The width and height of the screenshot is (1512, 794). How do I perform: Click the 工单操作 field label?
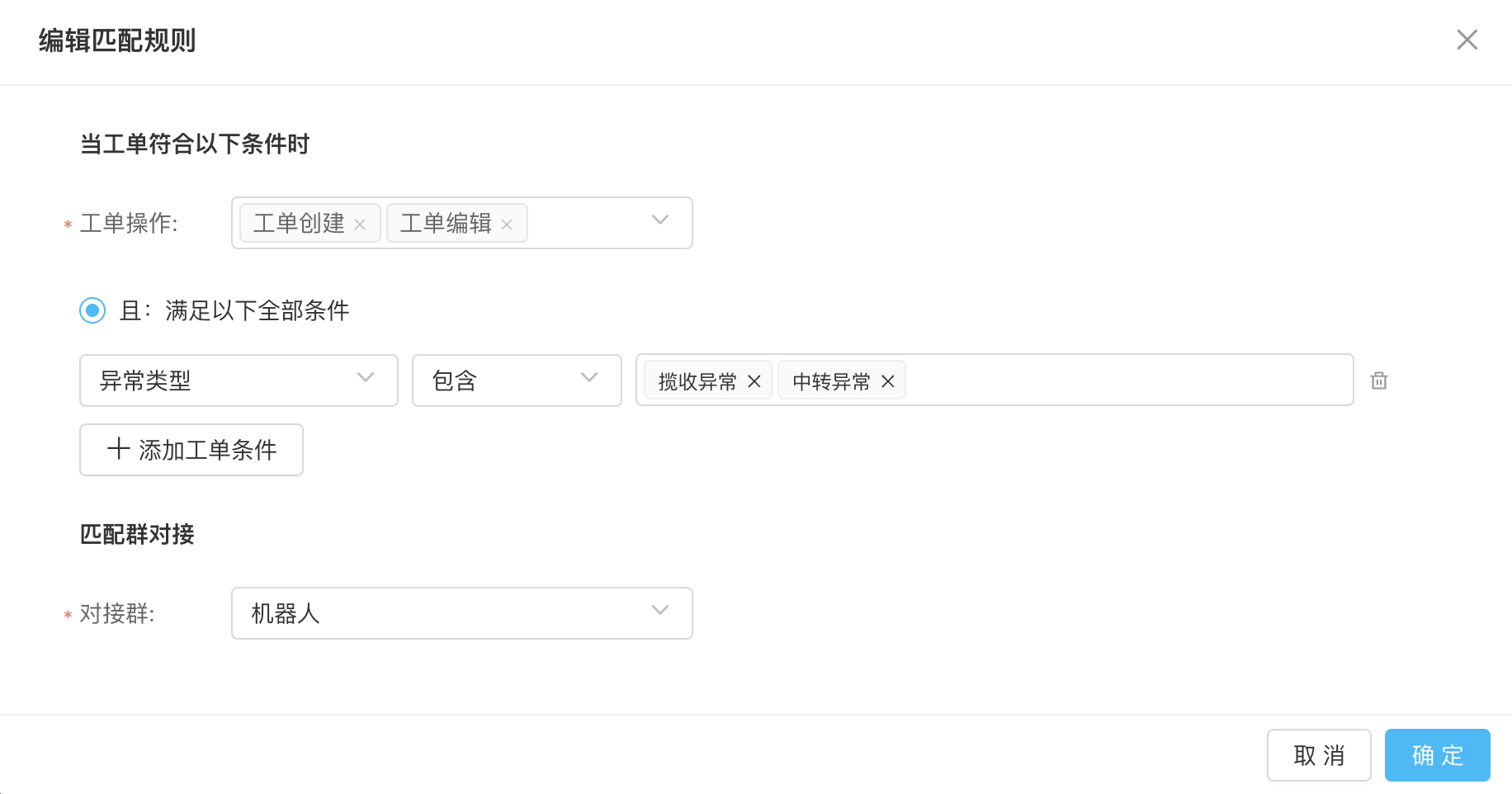point(129,224)
